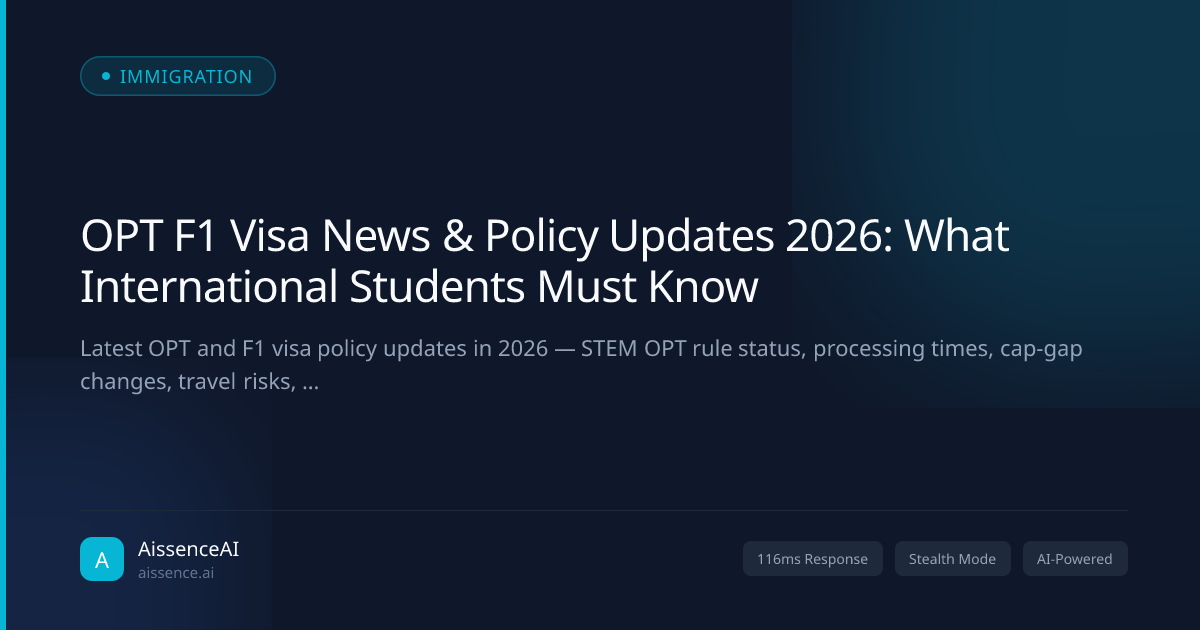Click the title line starting 'OPT F1 Visa News'
Image resolution: width=1200 pixels, height=630 pixels.
(x=545, y=238)
